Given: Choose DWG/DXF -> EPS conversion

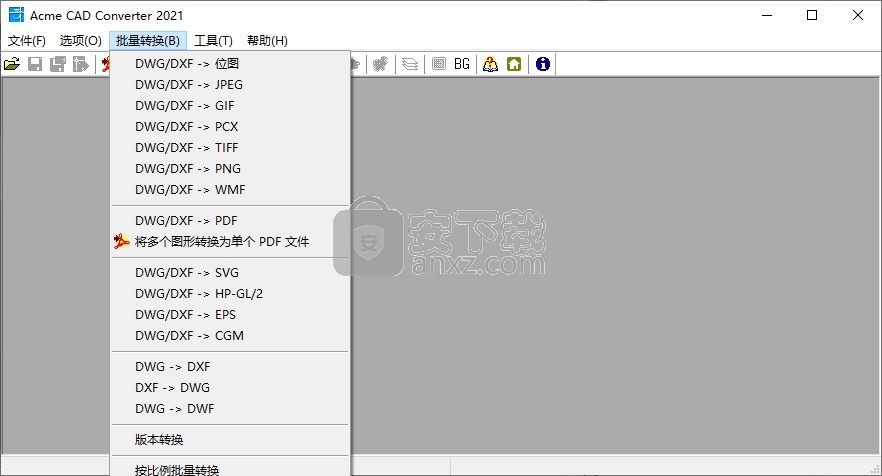Looking at the screenshot, I should click(231, 315).
